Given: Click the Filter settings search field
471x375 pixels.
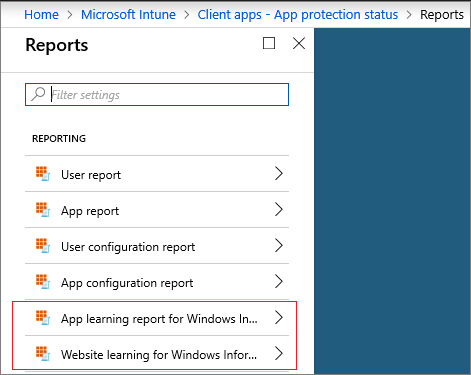Looking at the screenshot, I should [x=157, y=95].
